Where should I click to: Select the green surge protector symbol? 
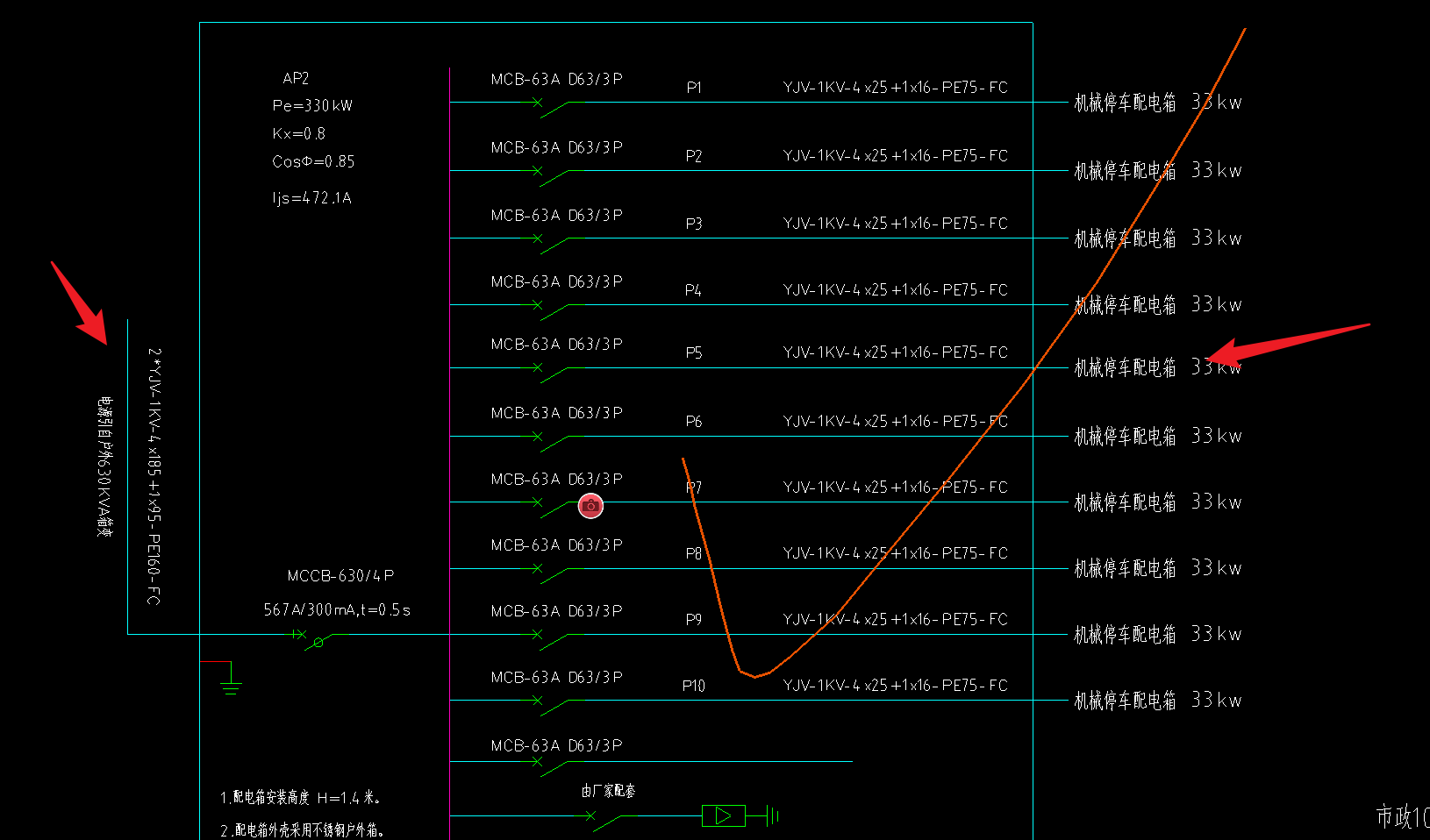(x=723, y=815)
